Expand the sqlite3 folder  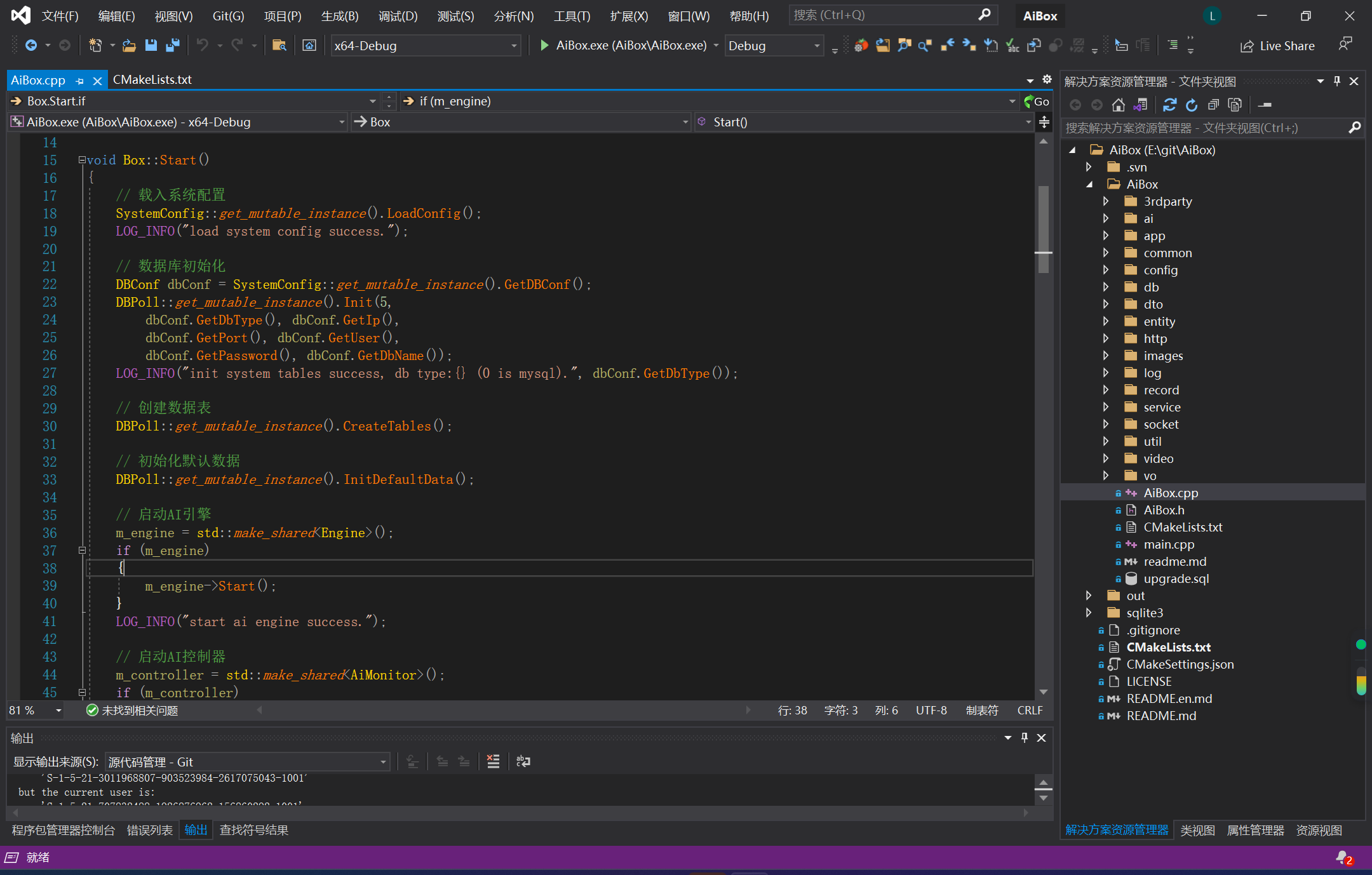coord(1089,613)
